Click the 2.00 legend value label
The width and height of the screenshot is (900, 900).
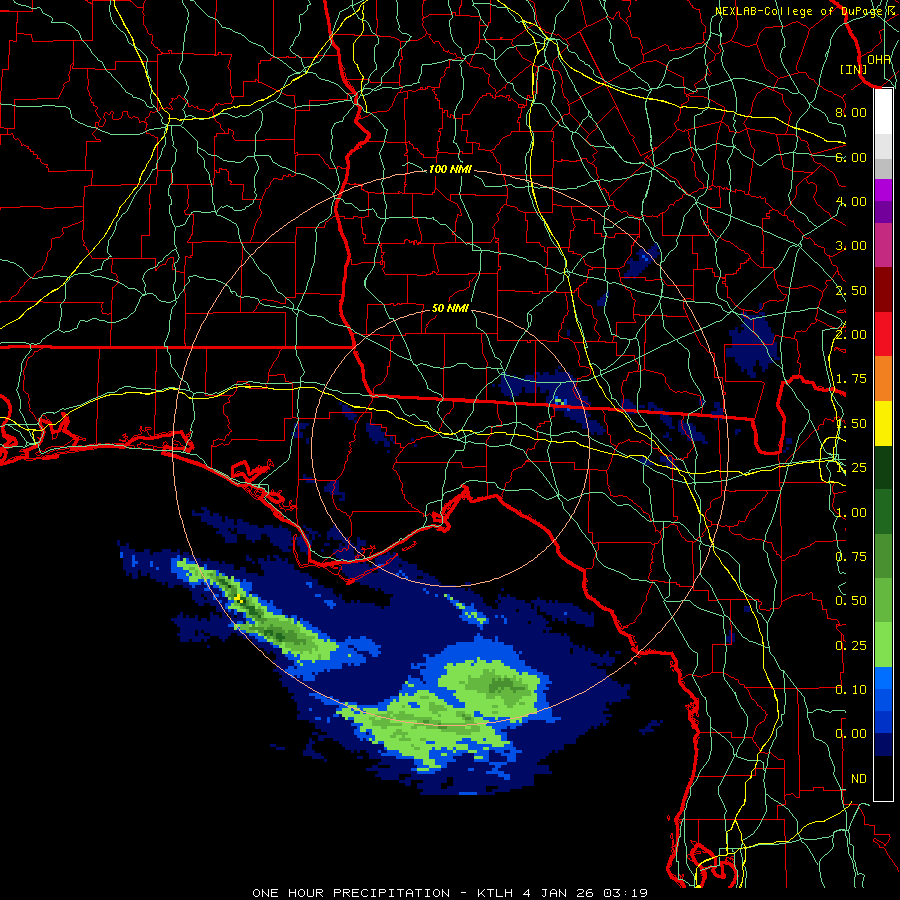851,334
